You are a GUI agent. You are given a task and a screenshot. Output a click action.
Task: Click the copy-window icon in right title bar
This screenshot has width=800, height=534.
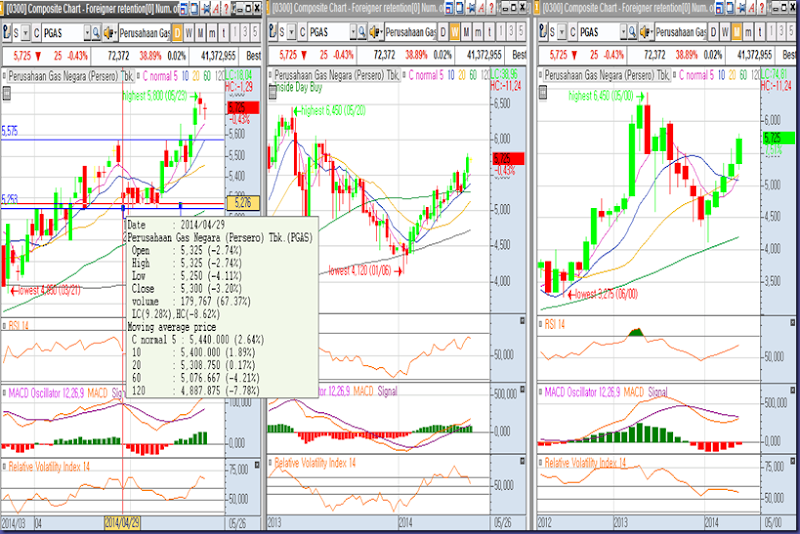coord(730,8)
